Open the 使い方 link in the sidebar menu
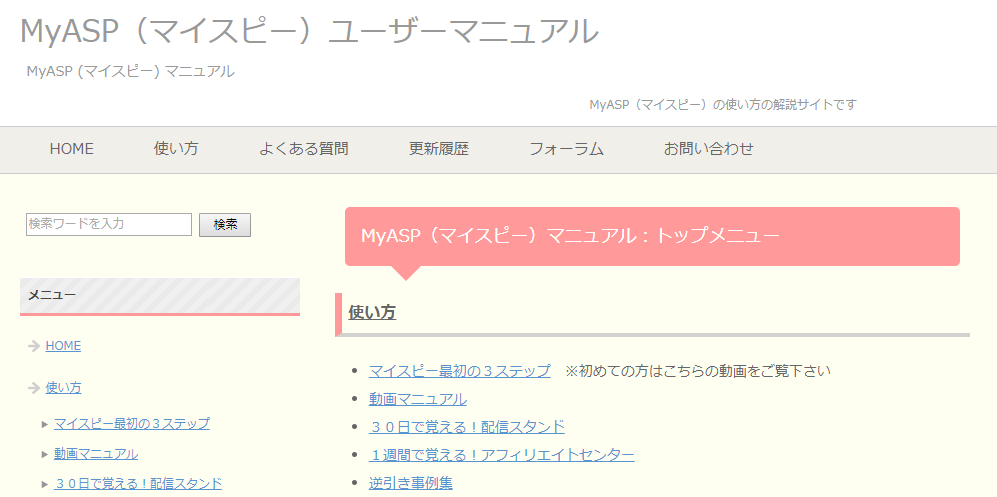This screenshot has height=497, width=997. pyautogui.click(x=64, y=388)
